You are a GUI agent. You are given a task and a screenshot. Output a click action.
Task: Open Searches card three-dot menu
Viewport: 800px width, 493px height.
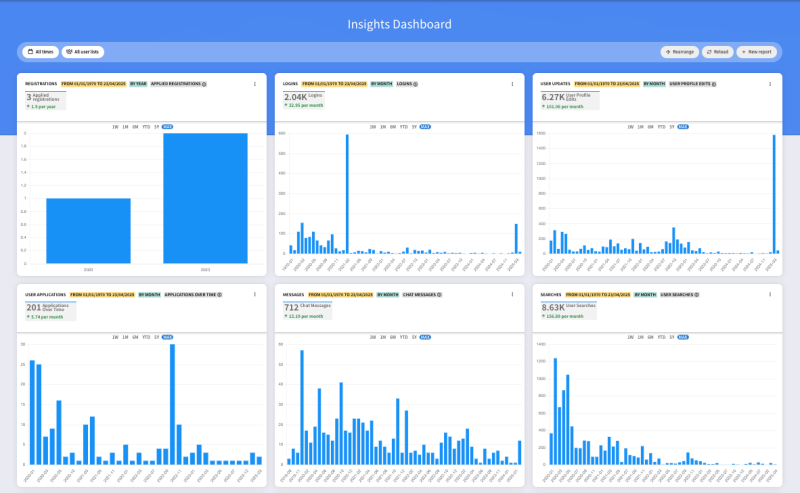tap(770, 294)
